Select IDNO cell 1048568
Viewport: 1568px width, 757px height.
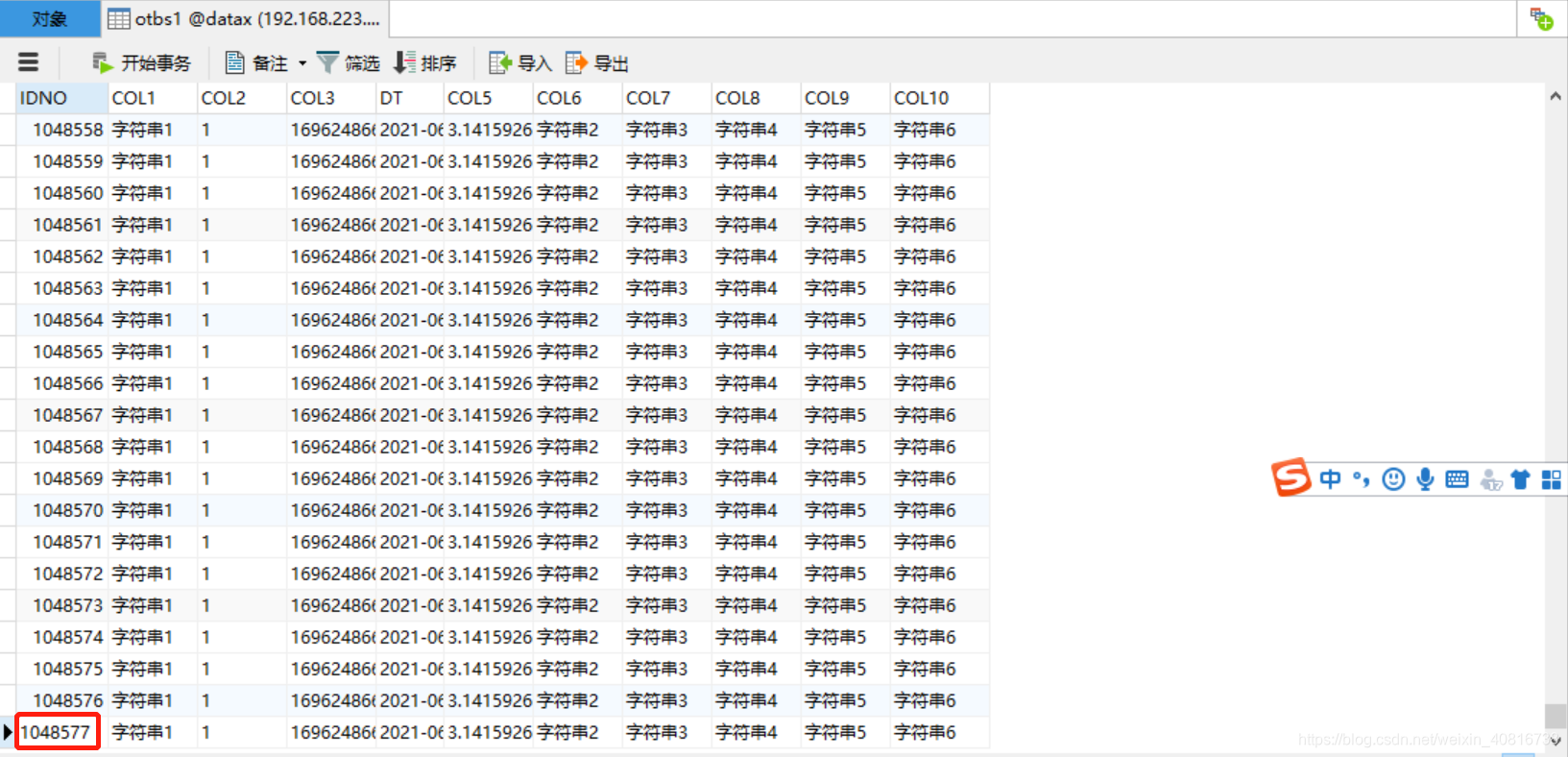pos(61,447)
